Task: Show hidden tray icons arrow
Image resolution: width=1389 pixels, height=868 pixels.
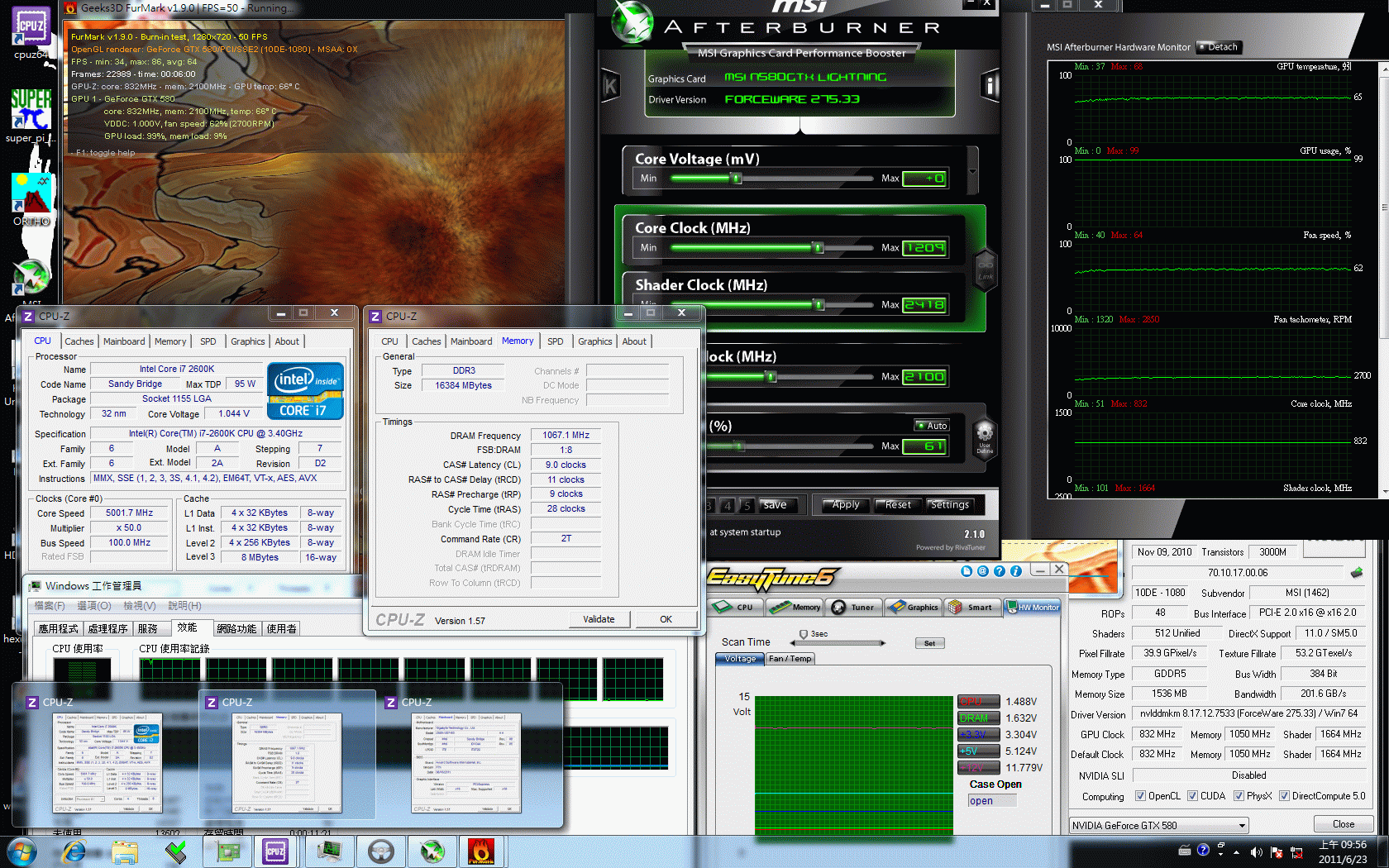Action: pos(1237,851)
